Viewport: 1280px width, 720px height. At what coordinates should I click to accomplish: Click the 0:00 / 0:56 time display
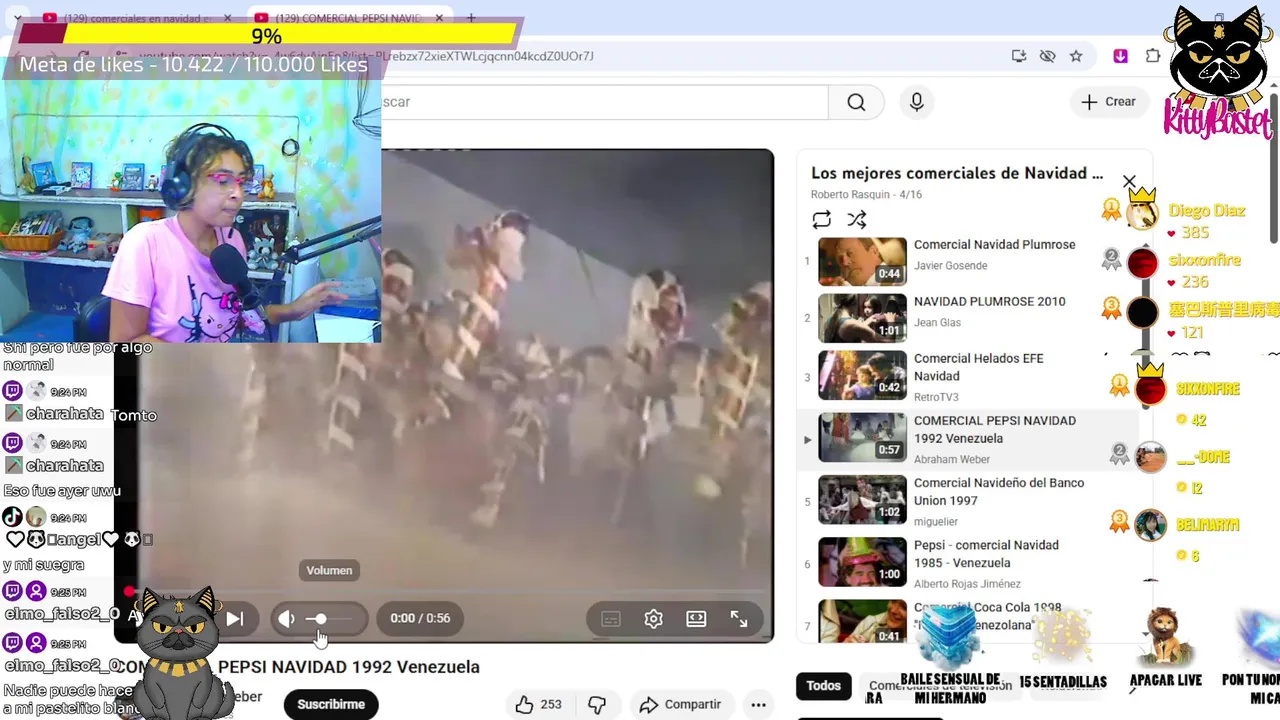point(420,619)
